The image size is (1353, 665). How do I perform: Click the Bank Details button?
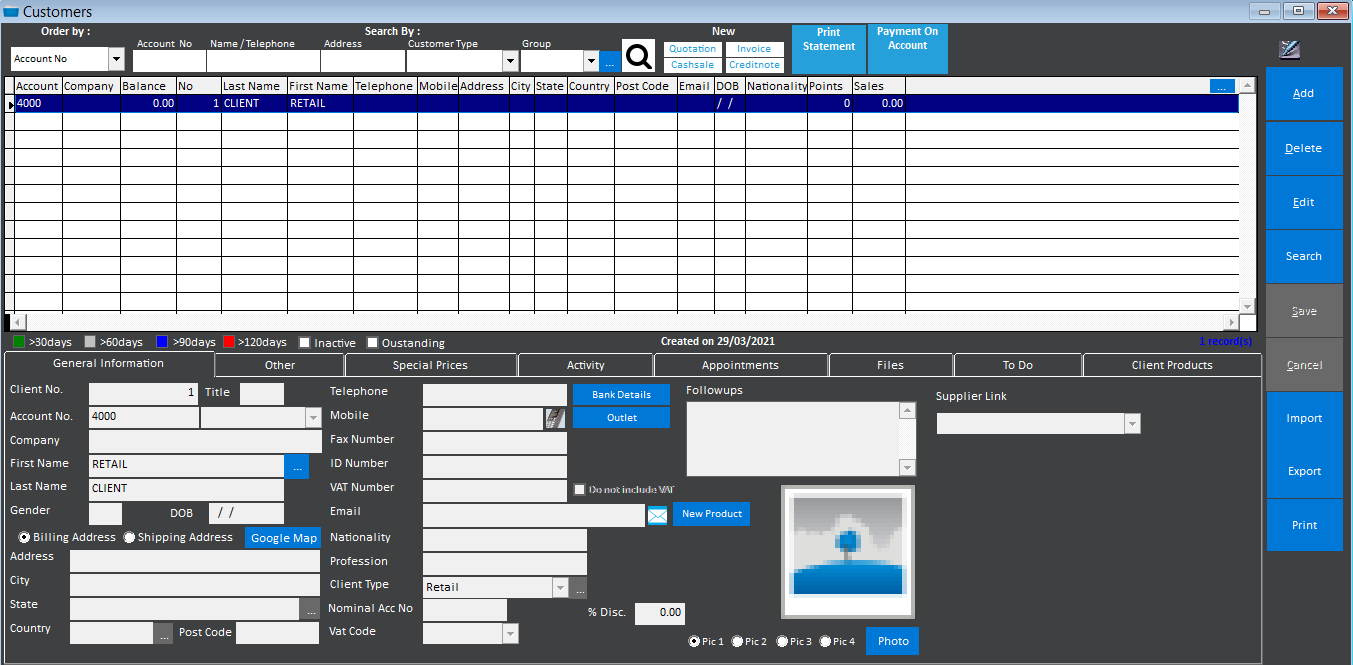point(620,394)
